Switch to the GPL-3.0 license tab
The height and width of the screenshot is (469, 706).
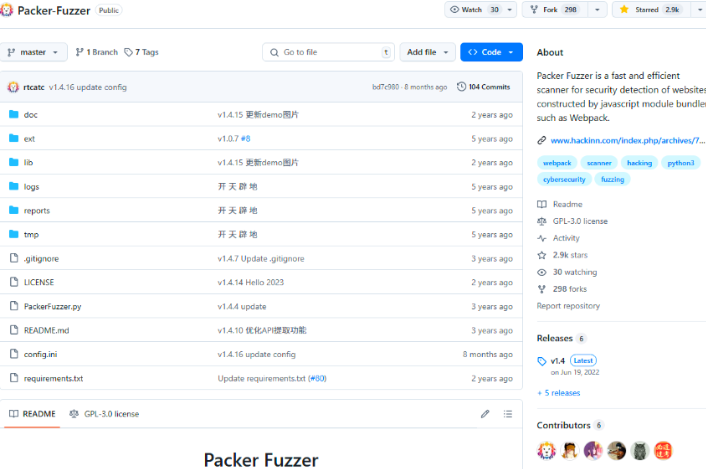point(104,414)
